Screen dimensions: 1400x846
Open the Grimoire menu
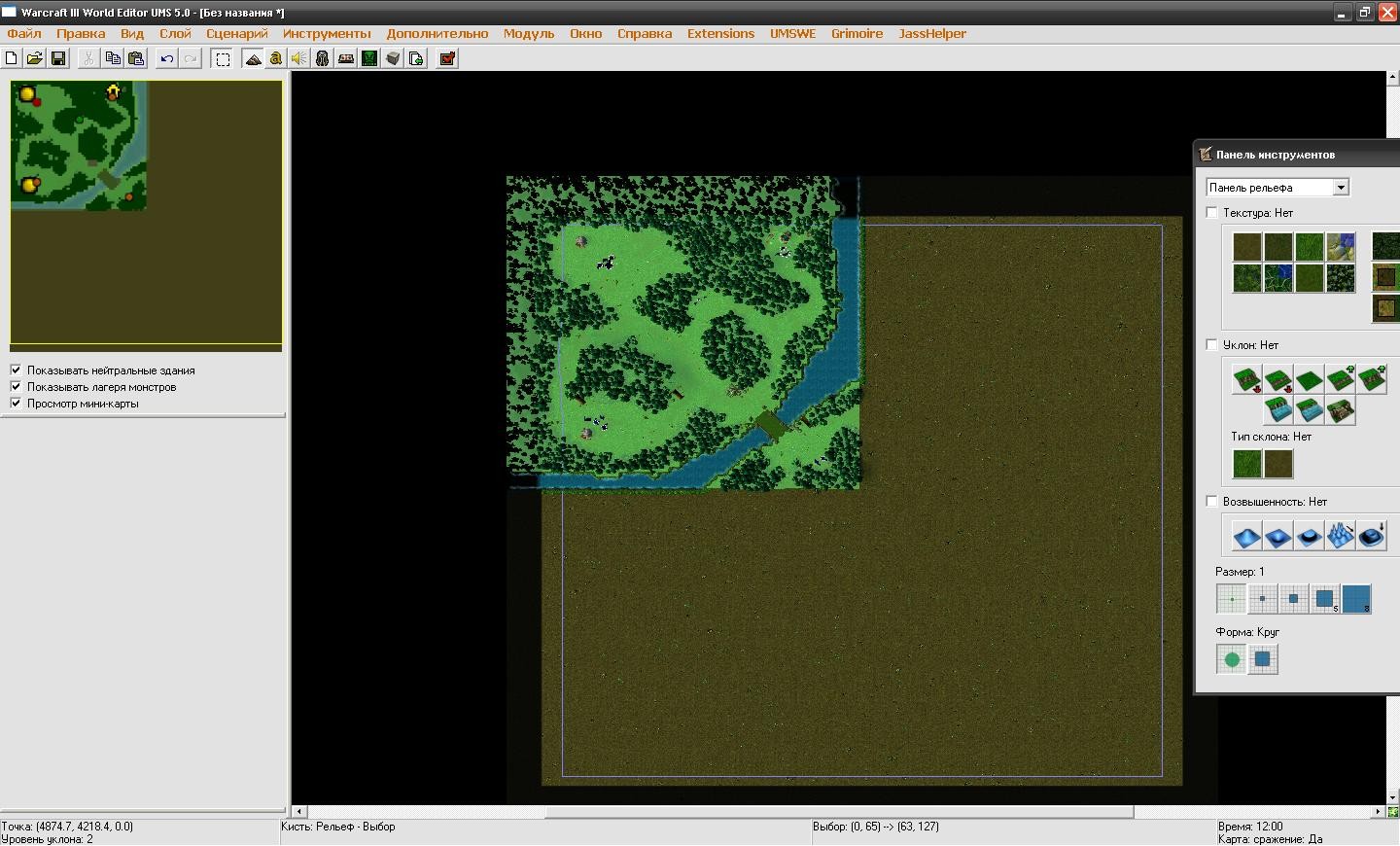point(857,33)
